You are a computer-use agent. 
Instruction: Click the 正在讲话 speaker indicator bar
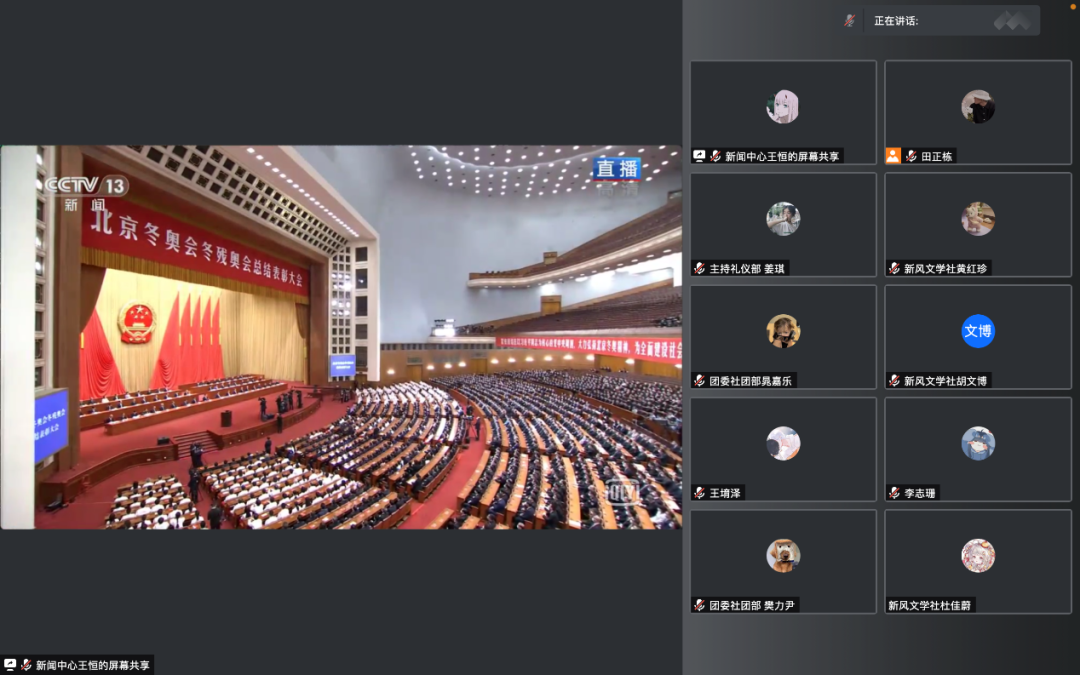point(940,20)
